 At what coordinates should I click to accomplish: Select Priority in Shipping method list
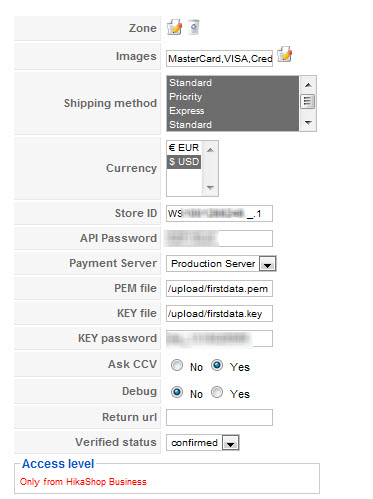coord(232,97)
